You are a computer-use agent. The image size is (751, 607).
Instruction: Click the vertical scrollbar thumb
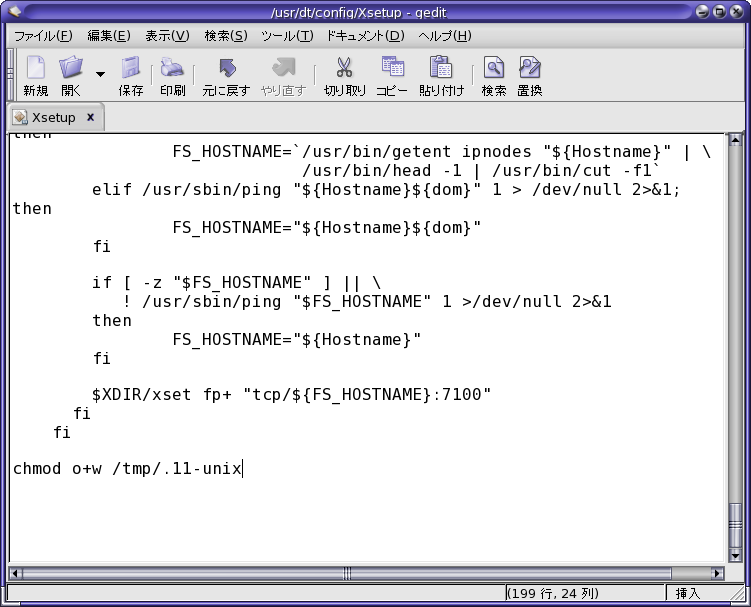735,525
